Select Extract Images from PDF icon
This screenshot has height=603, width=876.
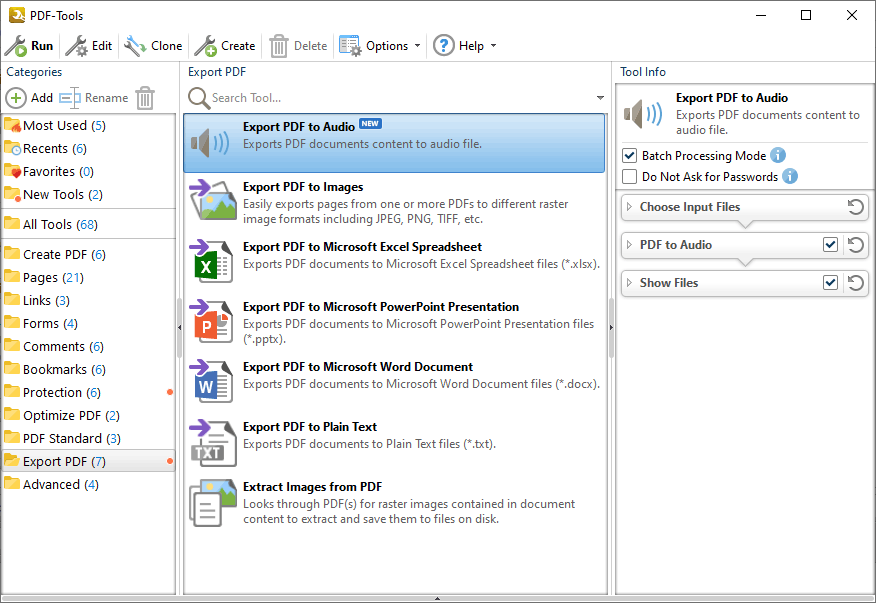[x=213, y=503]
